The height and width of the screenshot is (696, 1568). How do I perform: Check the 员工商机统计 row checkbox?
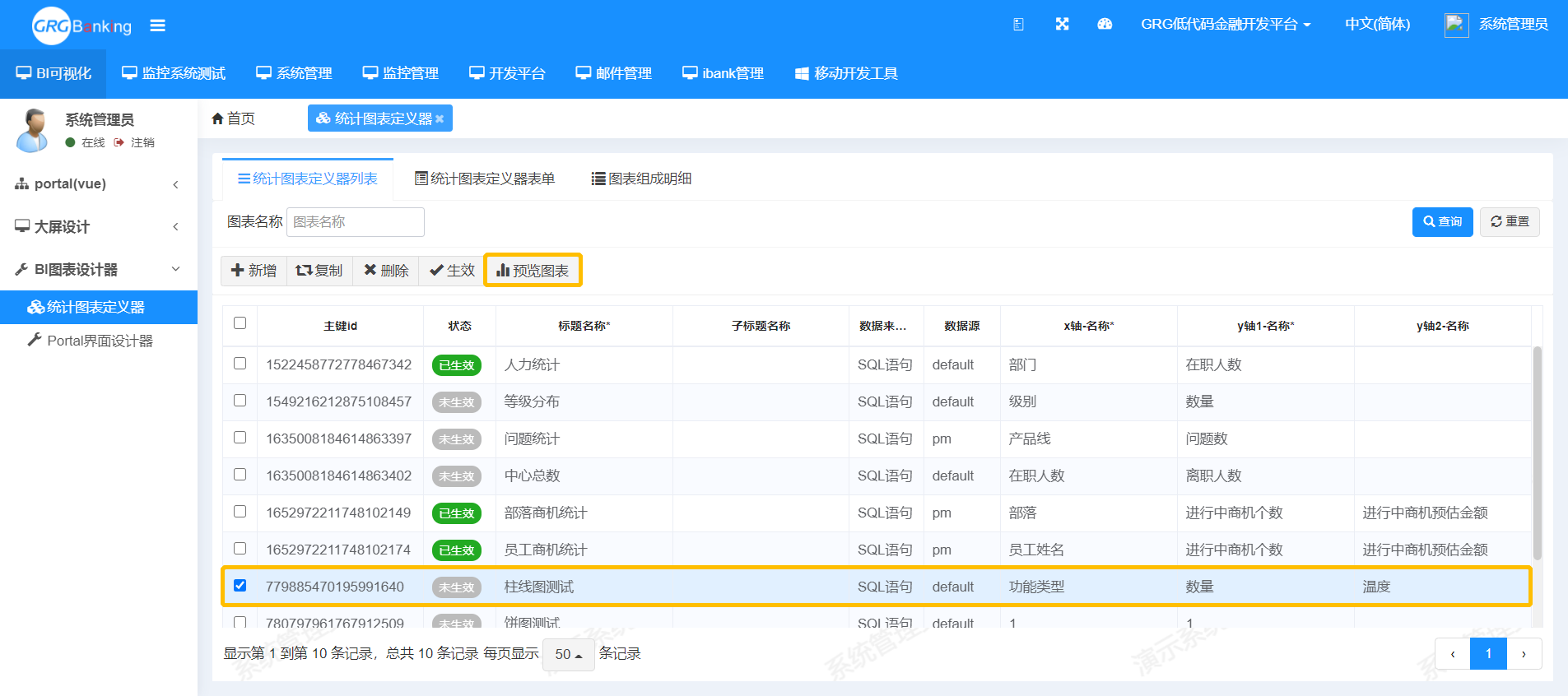pos(240,548)
